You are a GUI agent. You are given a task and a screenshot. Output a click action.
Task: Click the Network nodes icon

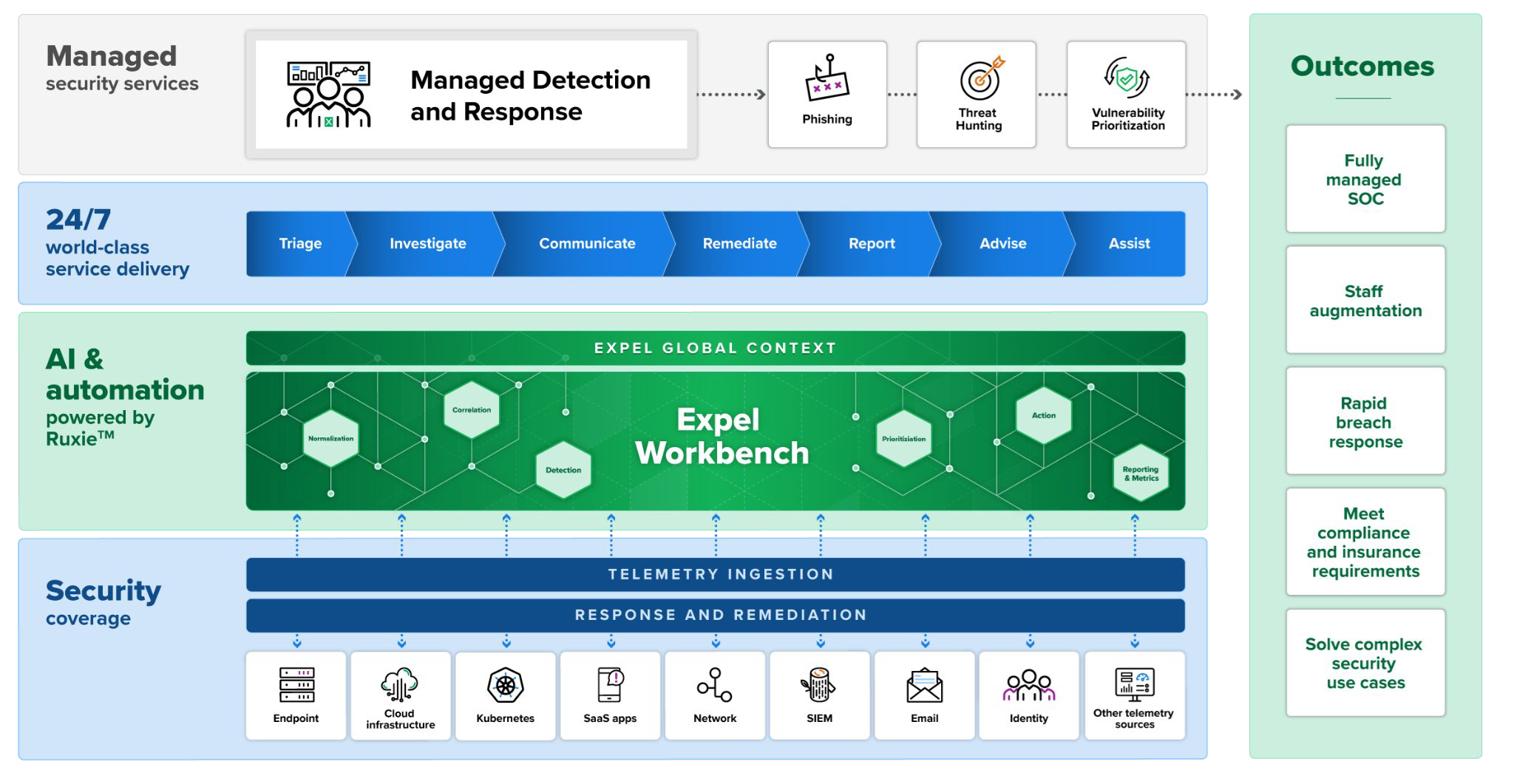coord(714,684)
